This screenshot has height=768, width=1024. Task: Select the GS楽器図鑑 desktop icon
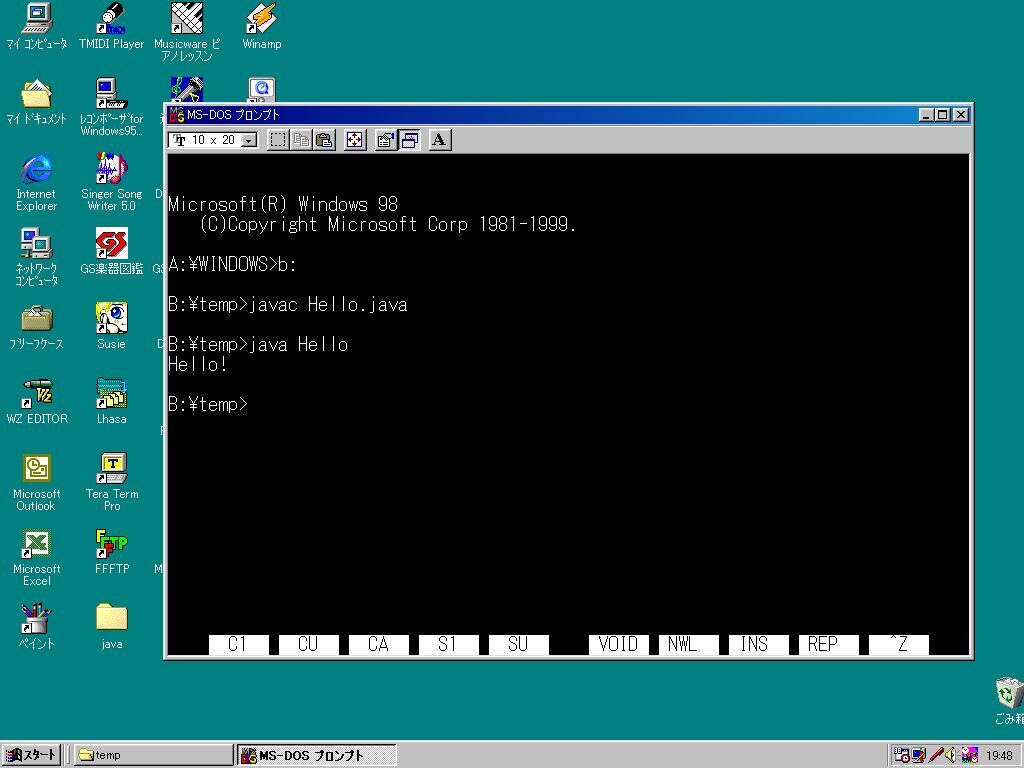112,251
